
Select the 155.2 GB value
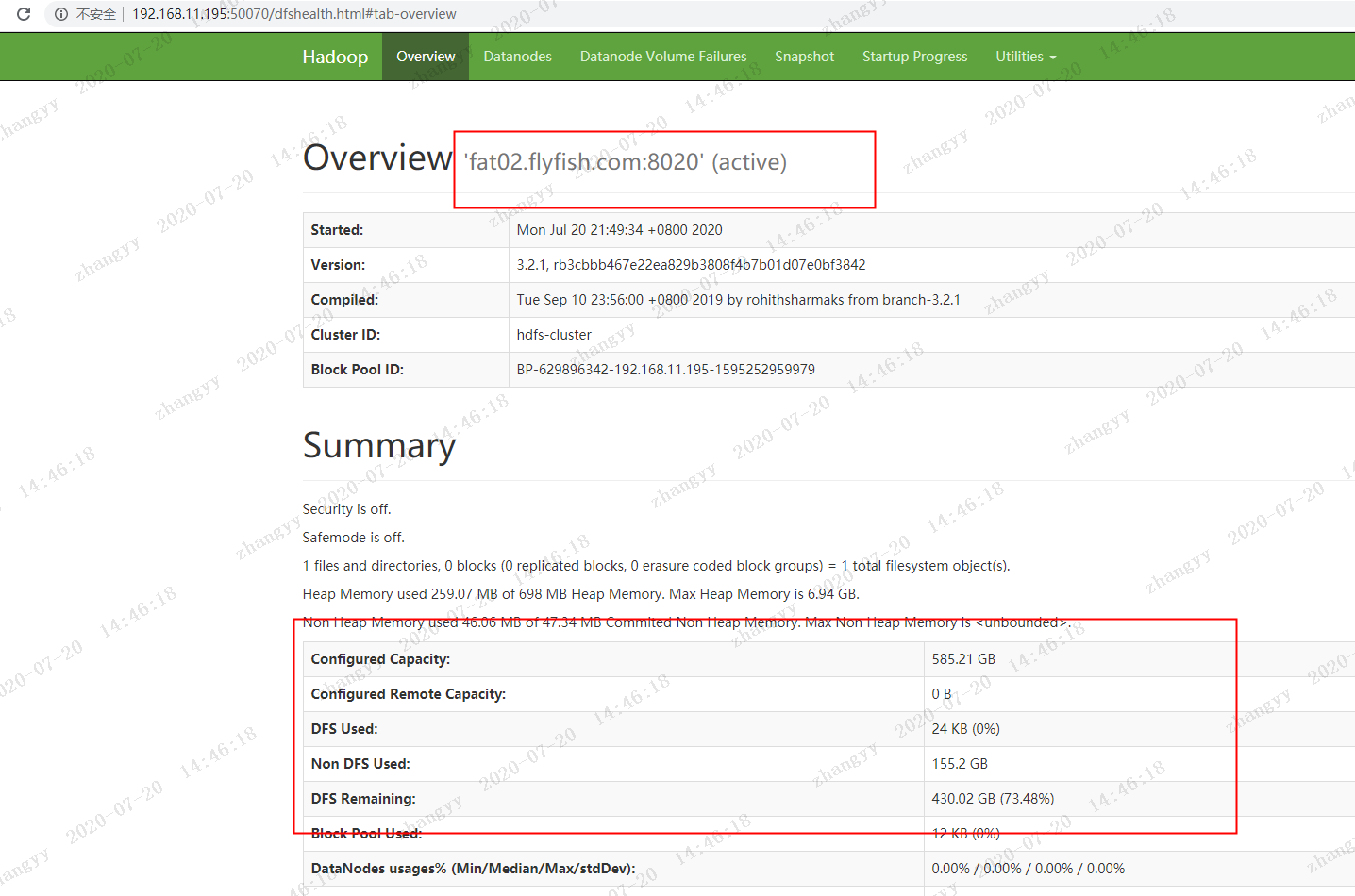[x=960, y=764]
